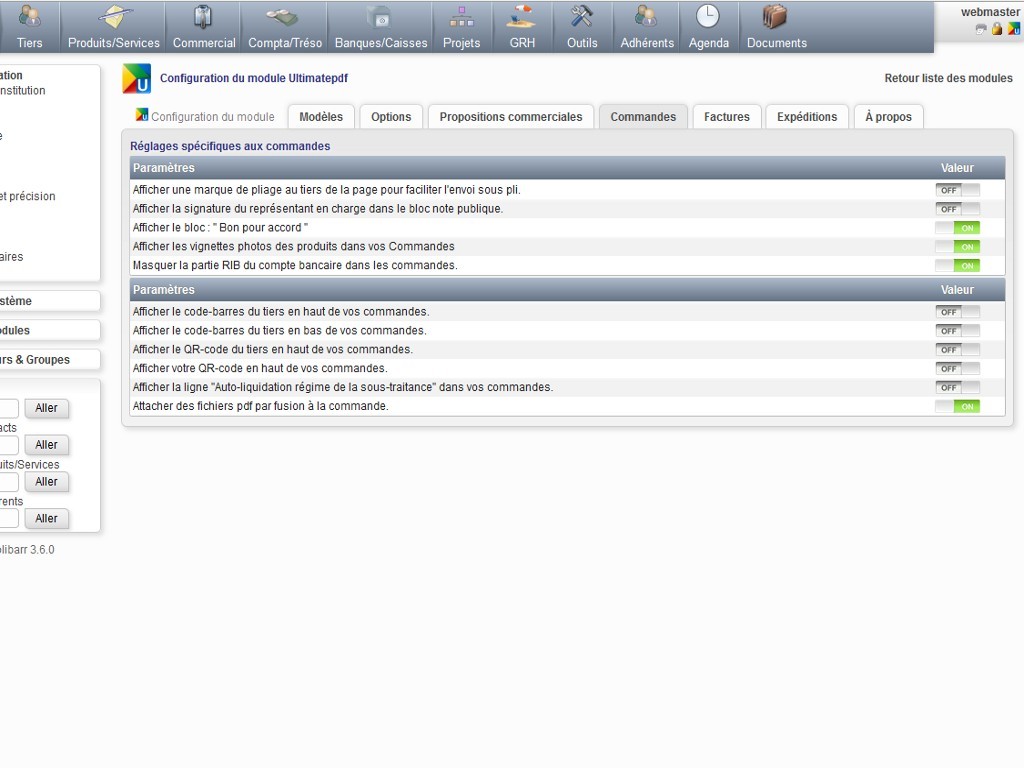Open the Projets menu icon

click(461, 17)
